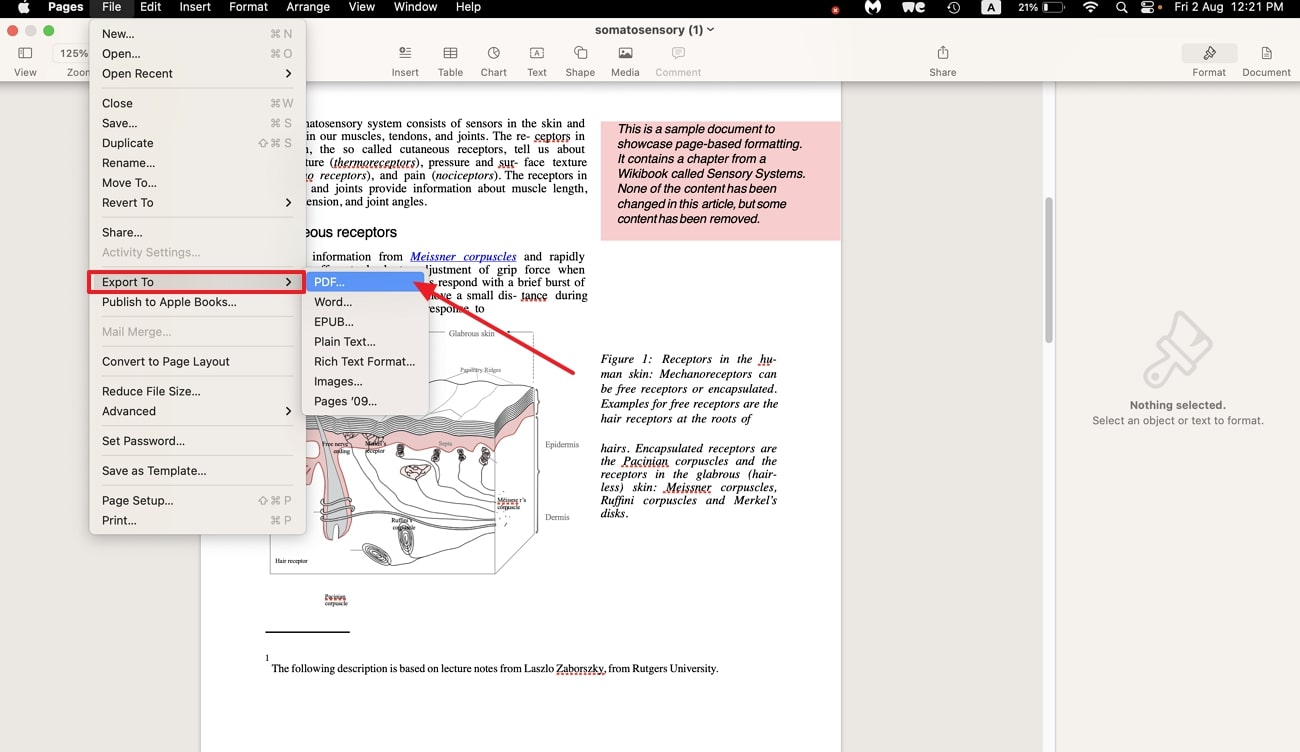Select Set Password… in File menu
The width and height of the screenshot is (1300, 752).
[197, 441]
